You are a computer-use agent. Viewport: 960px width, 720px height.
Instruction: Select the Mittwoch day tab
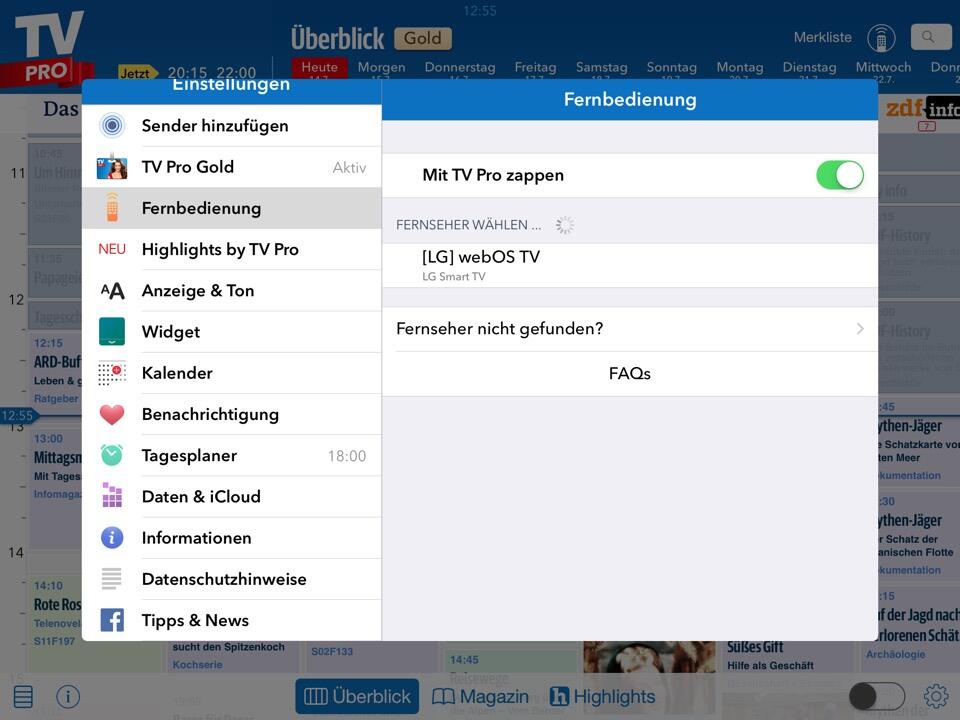click(883, 67)
